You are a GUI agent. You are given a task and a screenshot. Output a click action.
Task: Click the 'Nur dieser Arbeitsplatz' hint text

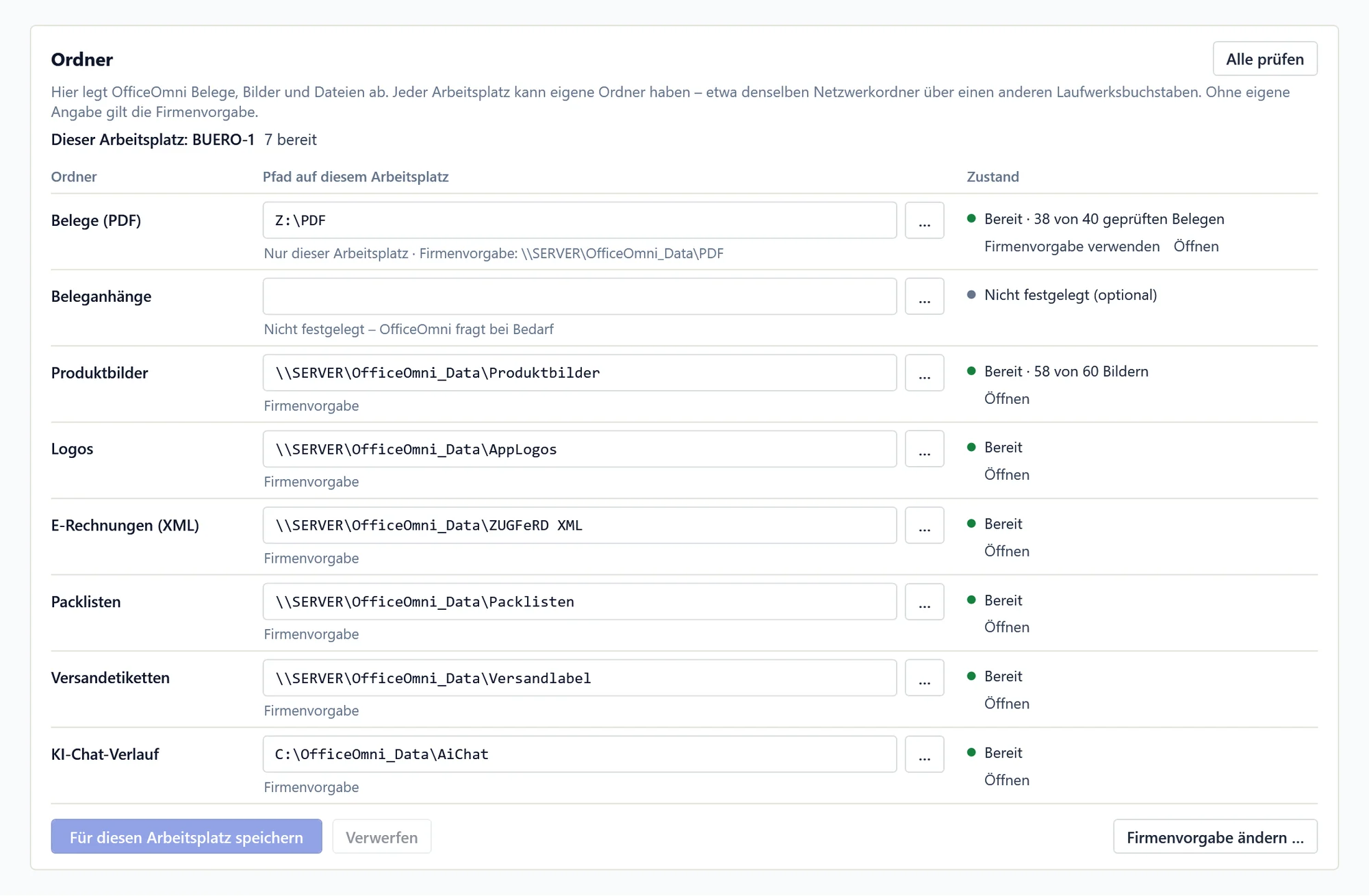[x=336, y=253]
